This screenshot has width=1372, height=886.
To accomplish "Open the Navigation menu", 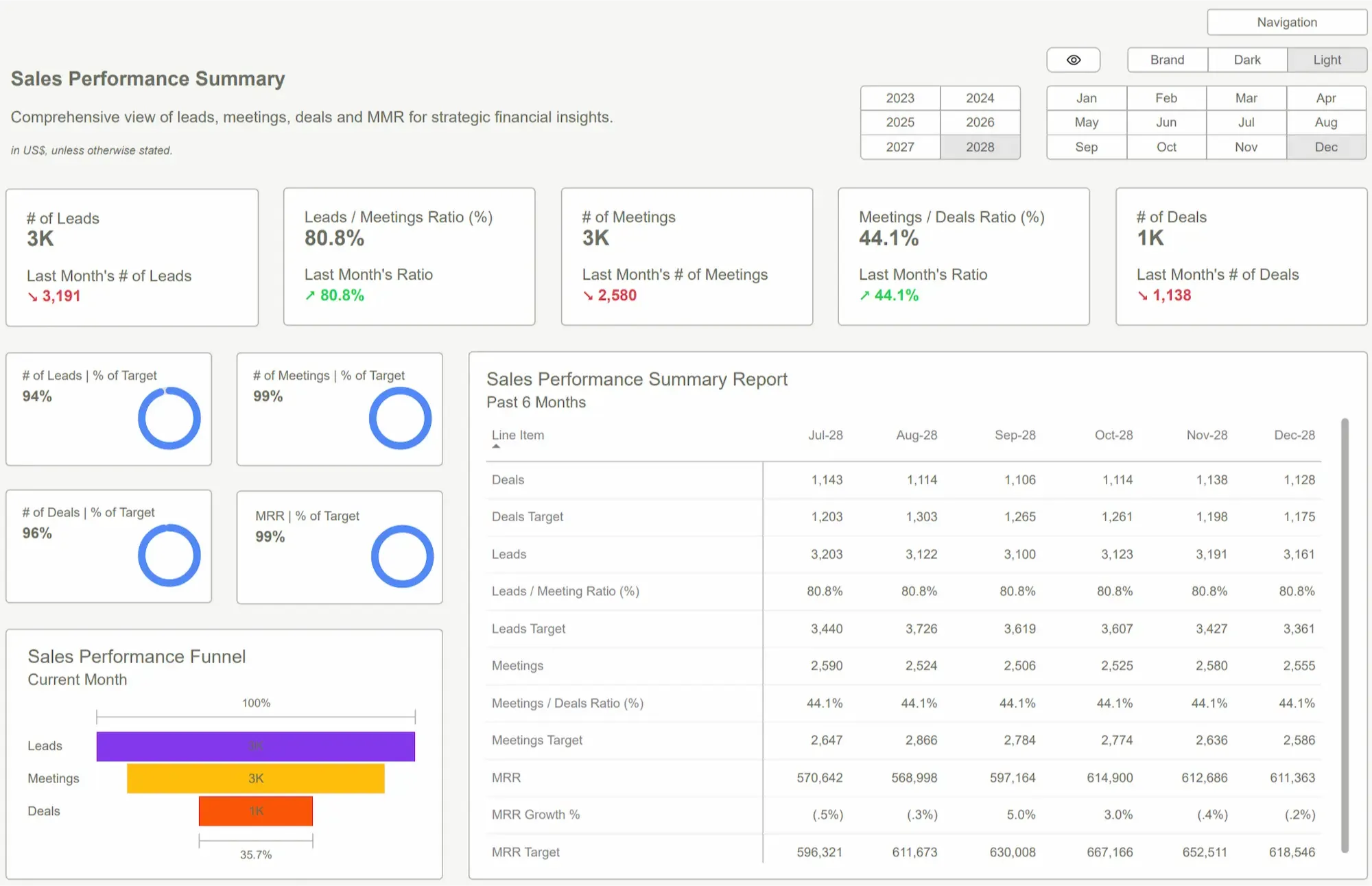I will (1286, 22).
